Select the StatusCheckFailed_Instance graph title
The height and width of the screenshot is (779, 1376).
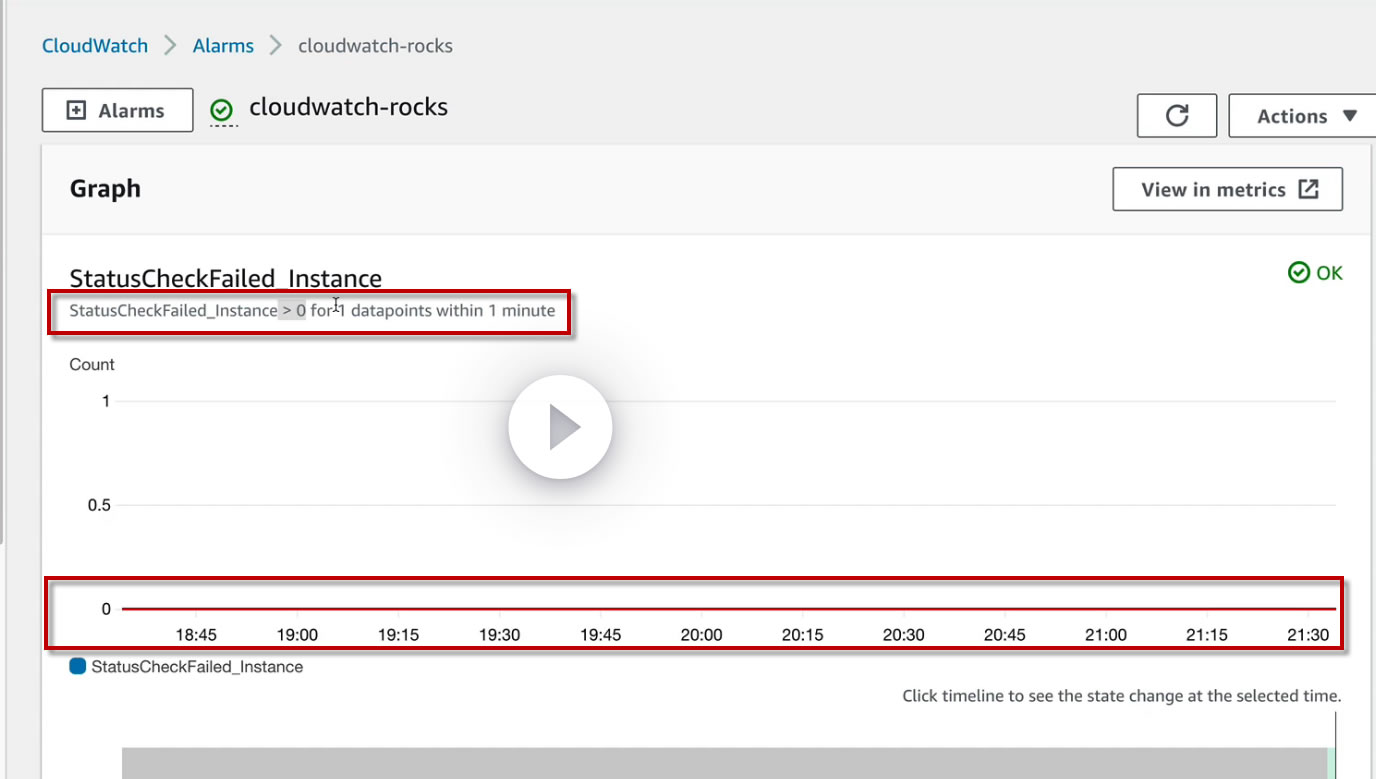click(x=225, y=279)
